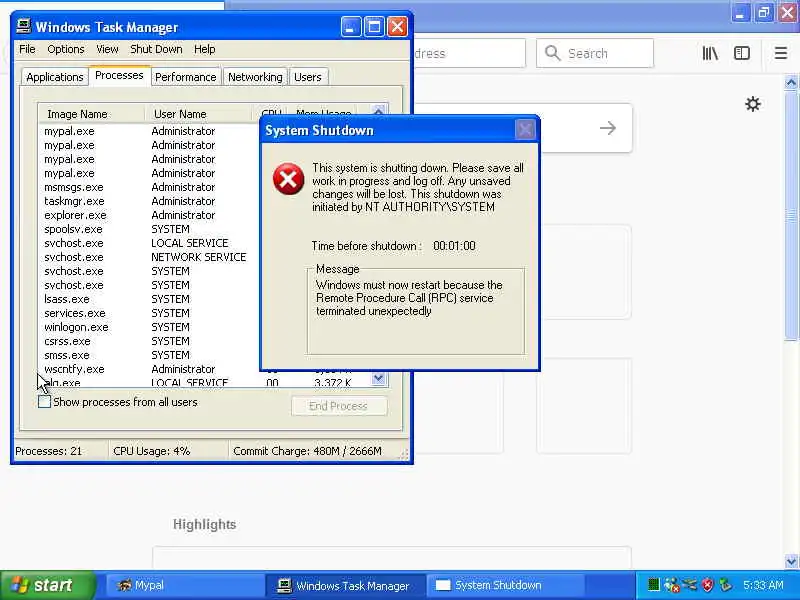This screenshot has height=600, width=800.
Task: Open the Mypal library icon
Action: click(x=710, y=53)
